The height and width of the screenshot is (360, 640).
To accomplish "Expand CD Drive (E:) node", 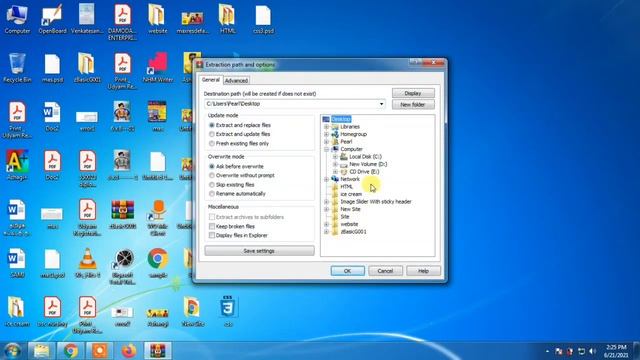I will pos(335,172).
